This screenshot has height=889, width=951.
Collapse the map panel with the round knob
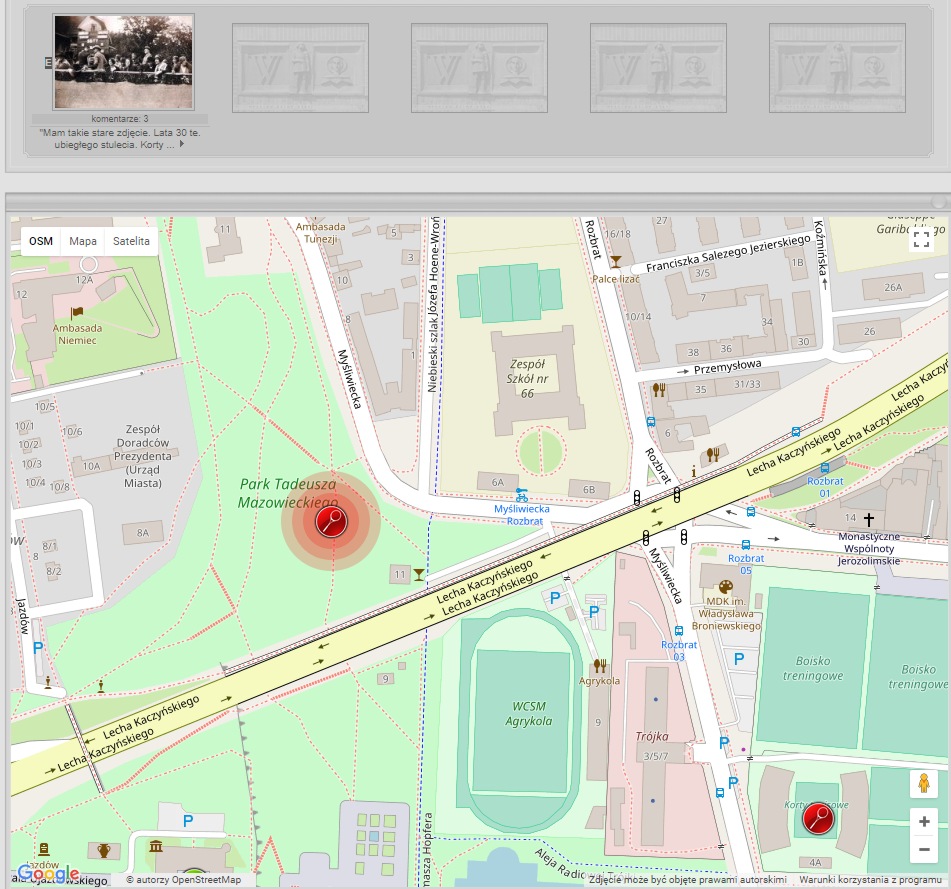[x=938, y=201]
